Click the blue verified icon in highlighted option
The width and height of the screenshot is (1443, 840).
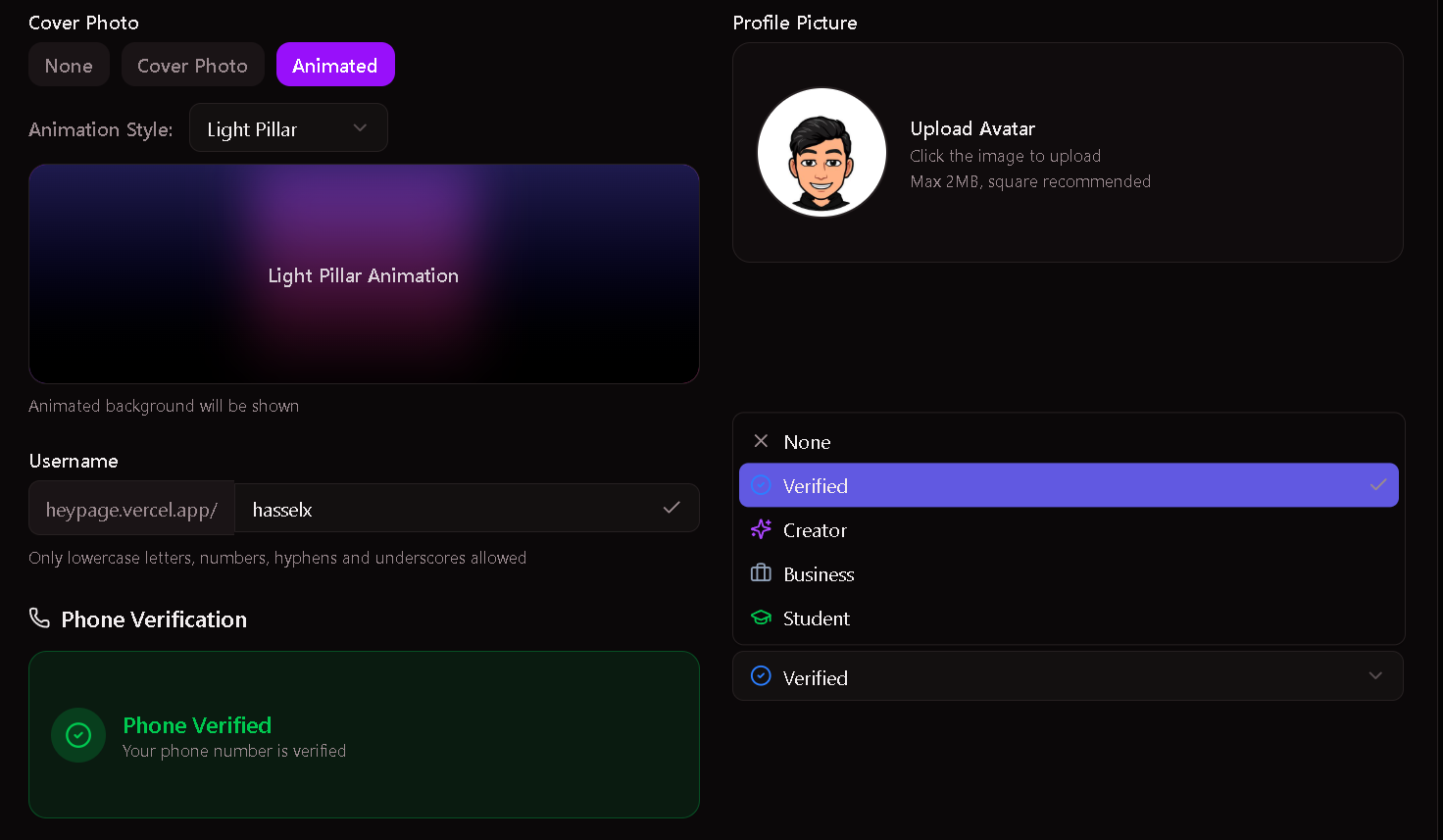[x=761, y=485]
